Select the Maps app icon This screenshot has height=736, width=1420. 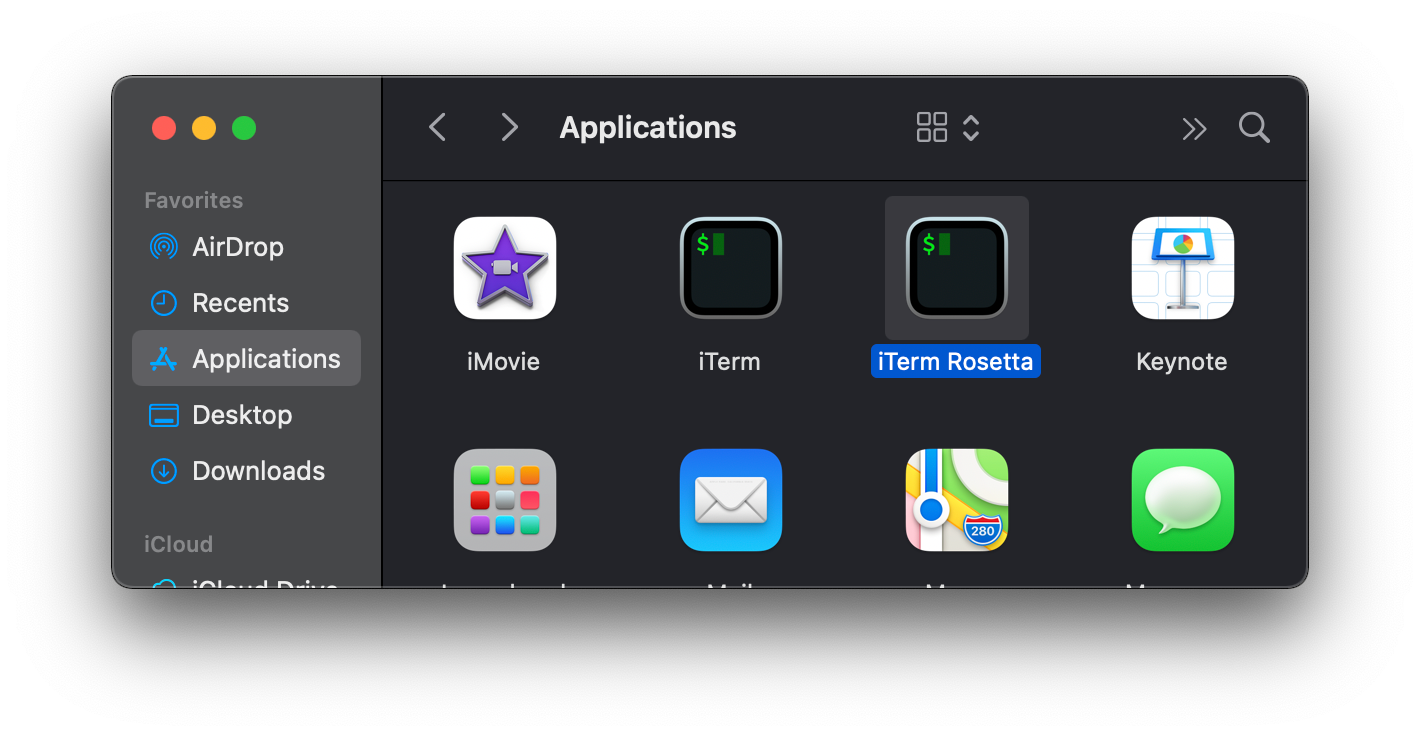(x=956, y=500)
